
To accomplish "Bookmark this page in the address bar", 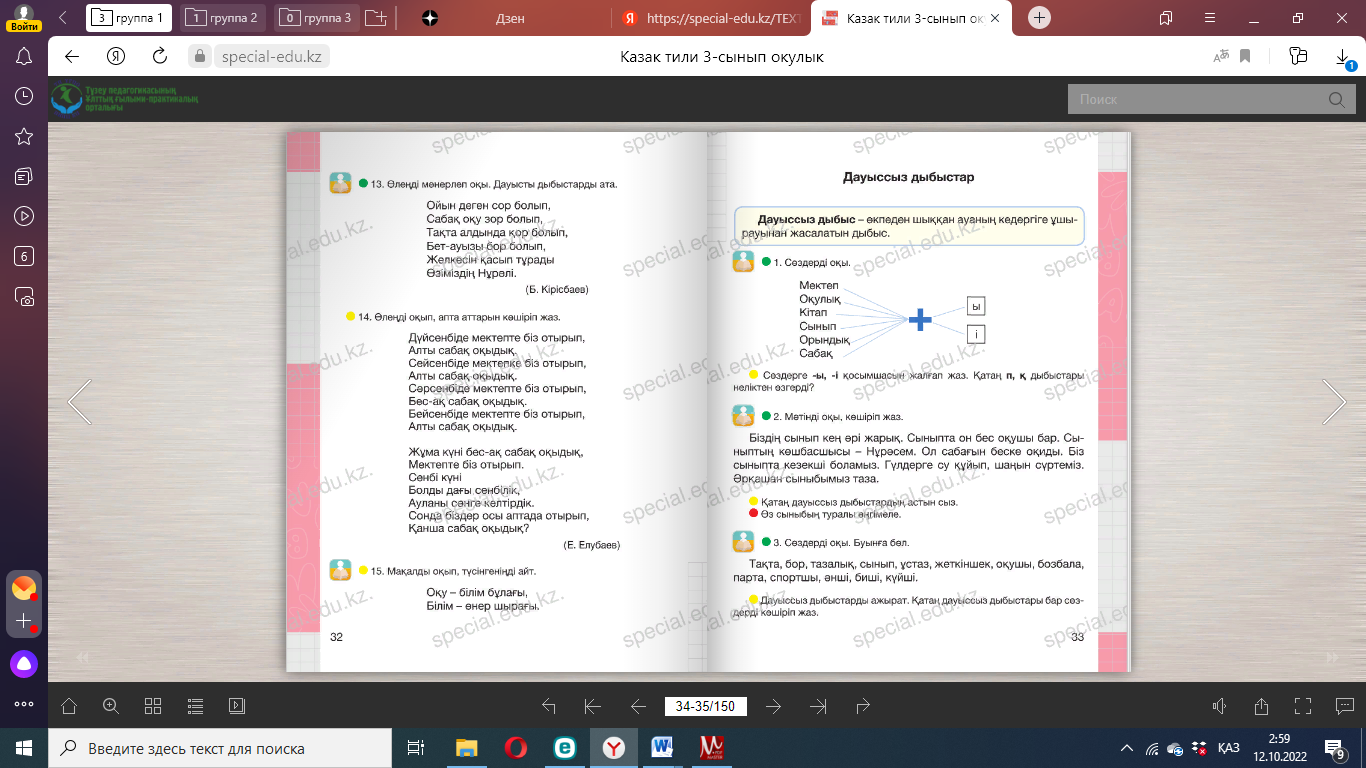I will coord(1246,57).
